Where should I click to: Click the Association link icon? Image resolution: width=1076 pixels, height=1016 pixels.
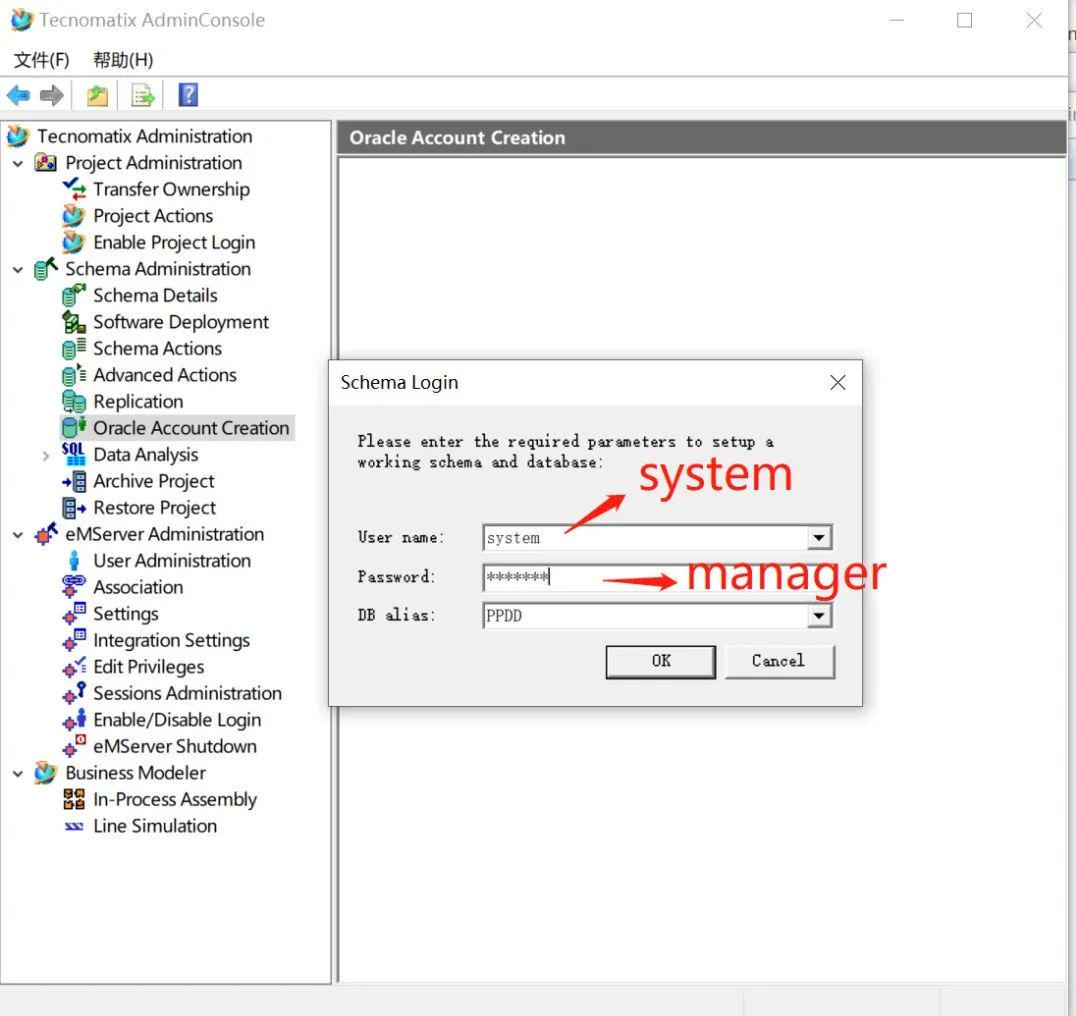point(73,587)
